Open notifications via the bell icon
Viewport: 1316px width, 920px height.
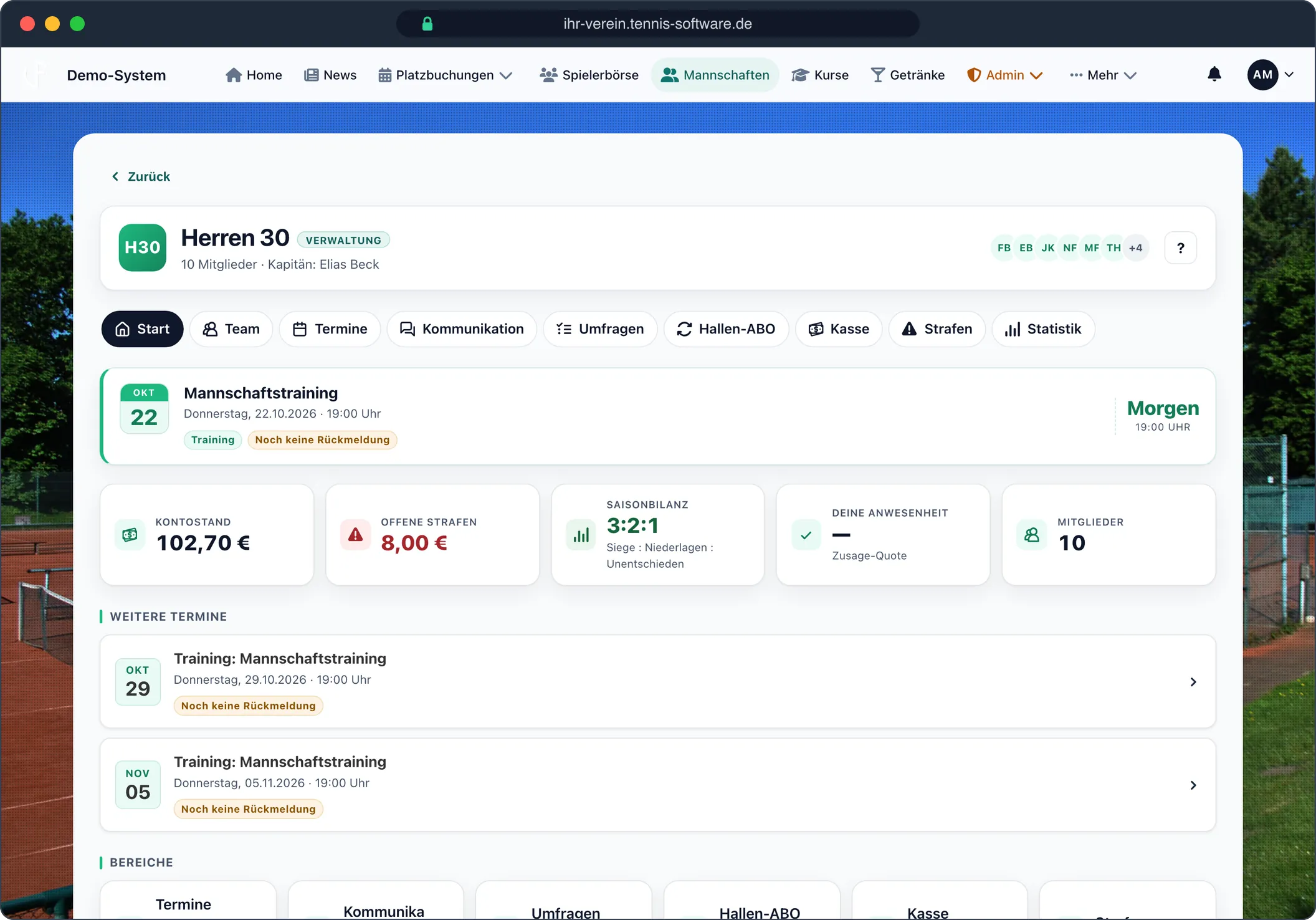[1214, 75]
